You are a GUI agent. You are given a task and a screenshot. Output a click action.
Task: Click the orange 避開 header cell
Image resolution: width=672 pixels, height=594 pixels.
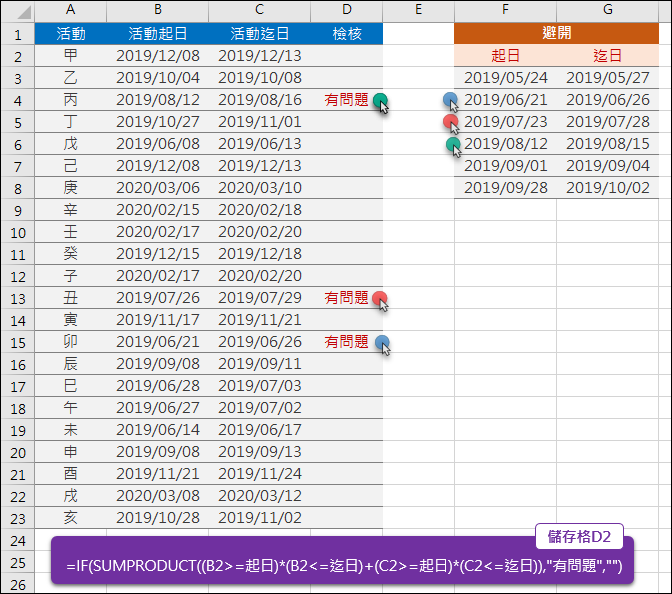[x=556, y=33]
